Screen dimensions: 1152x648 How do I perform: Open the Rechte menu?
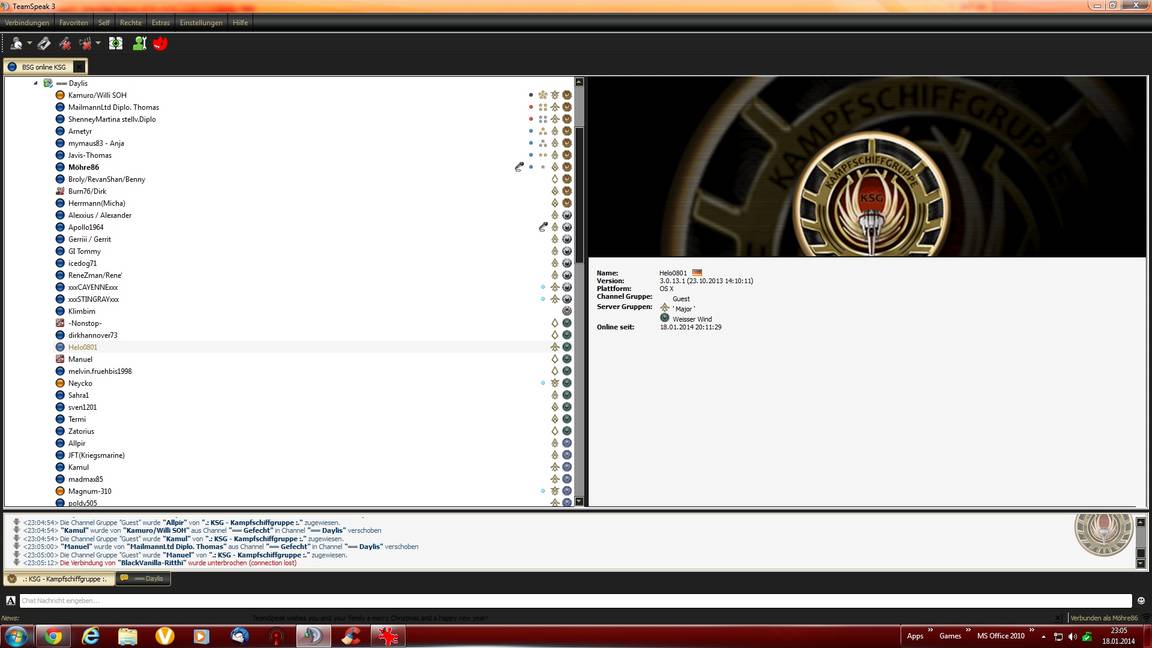(x=131, y=23)
